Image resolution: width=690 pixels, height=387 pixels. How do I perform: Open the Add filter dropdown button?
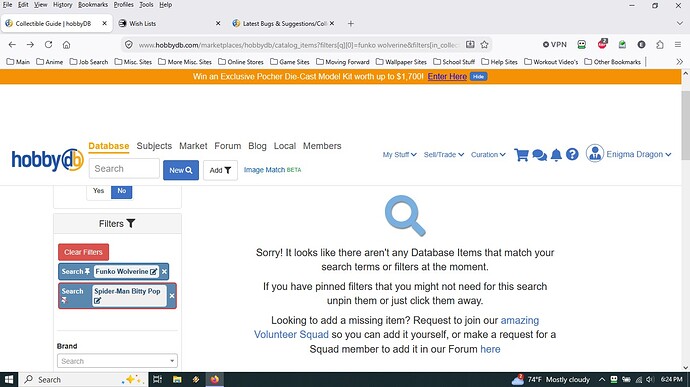pos(220,170)
